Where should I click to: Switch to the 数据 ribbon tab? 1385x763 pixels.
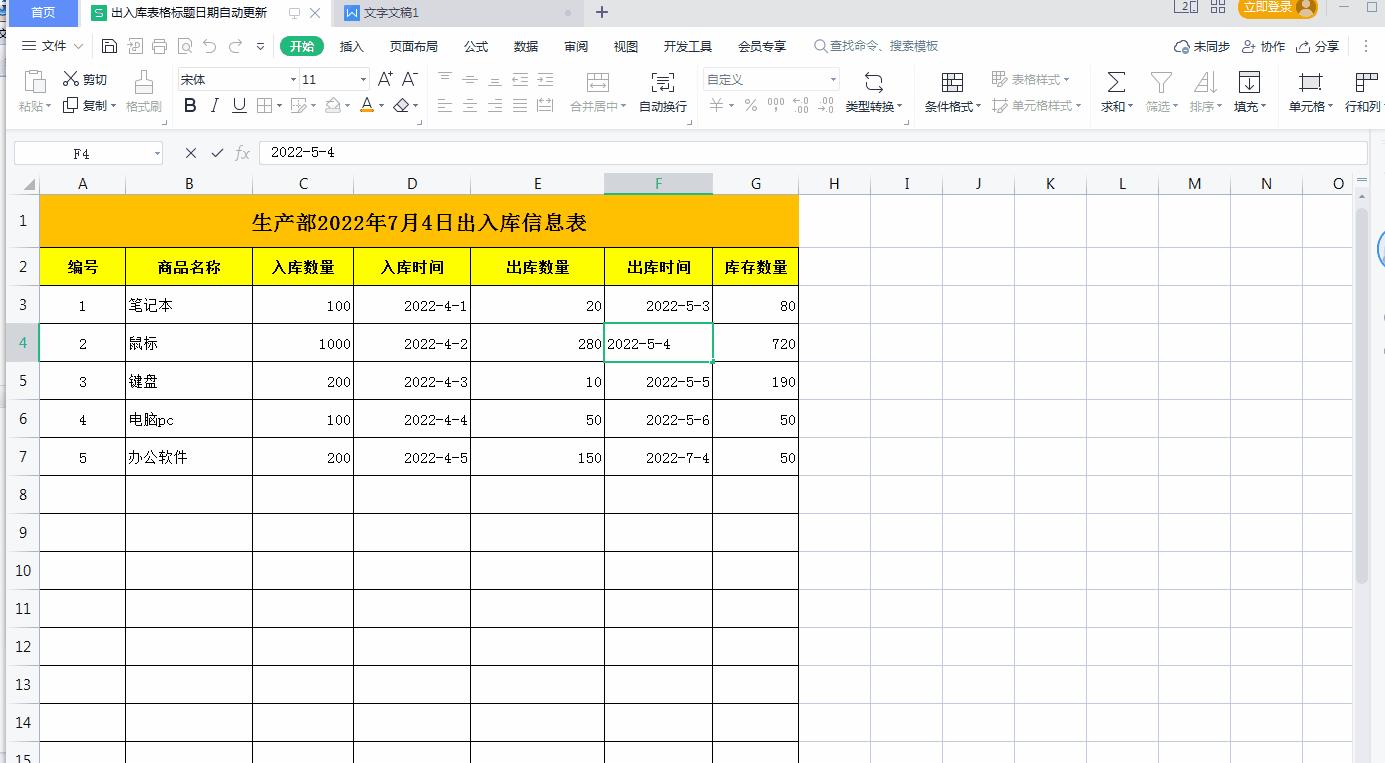(528, 45)
